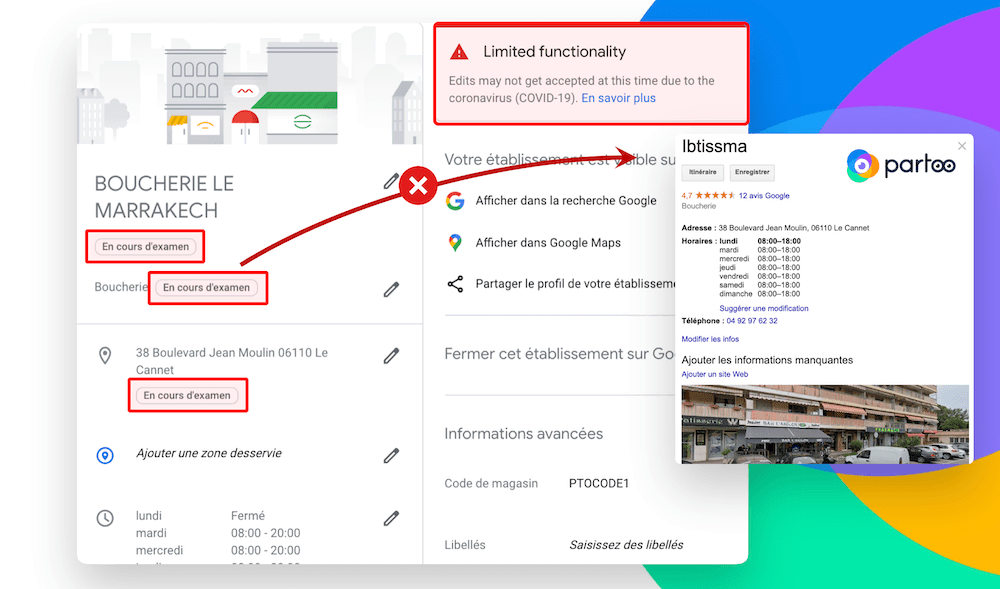Open En savoir plus link
The width and height of the screenshot is (1000, 589).
619,98
